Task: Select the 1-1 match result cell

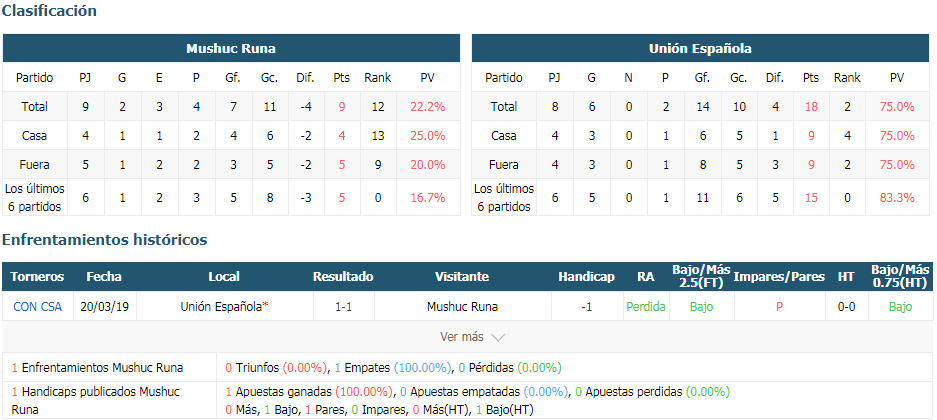Action: [x=344, y=307]
